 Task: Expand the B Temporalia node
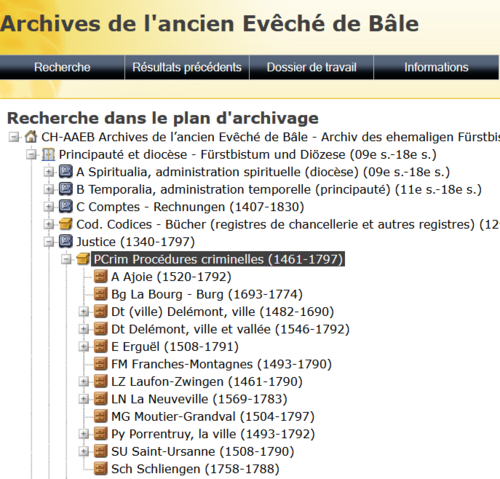tap(49, 189)
